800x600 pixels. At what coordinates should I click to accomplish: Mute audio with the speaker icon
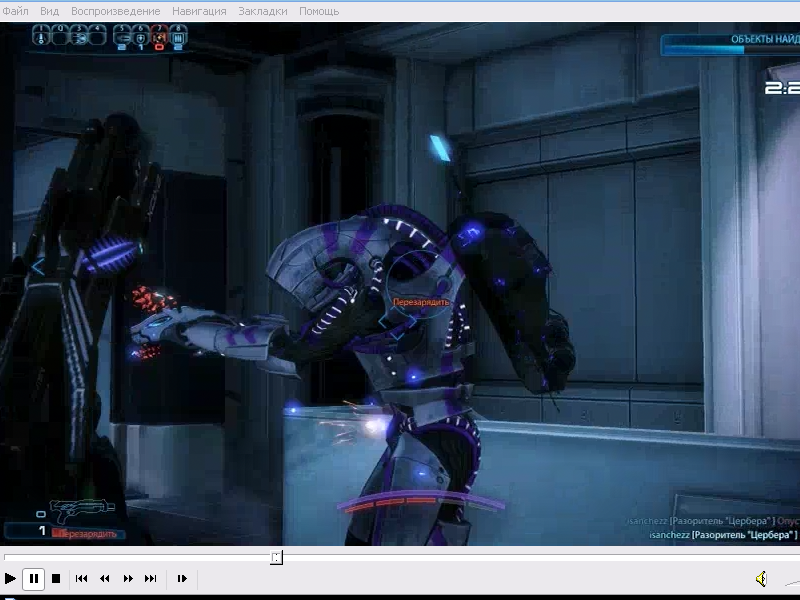[x=761, y=579]
